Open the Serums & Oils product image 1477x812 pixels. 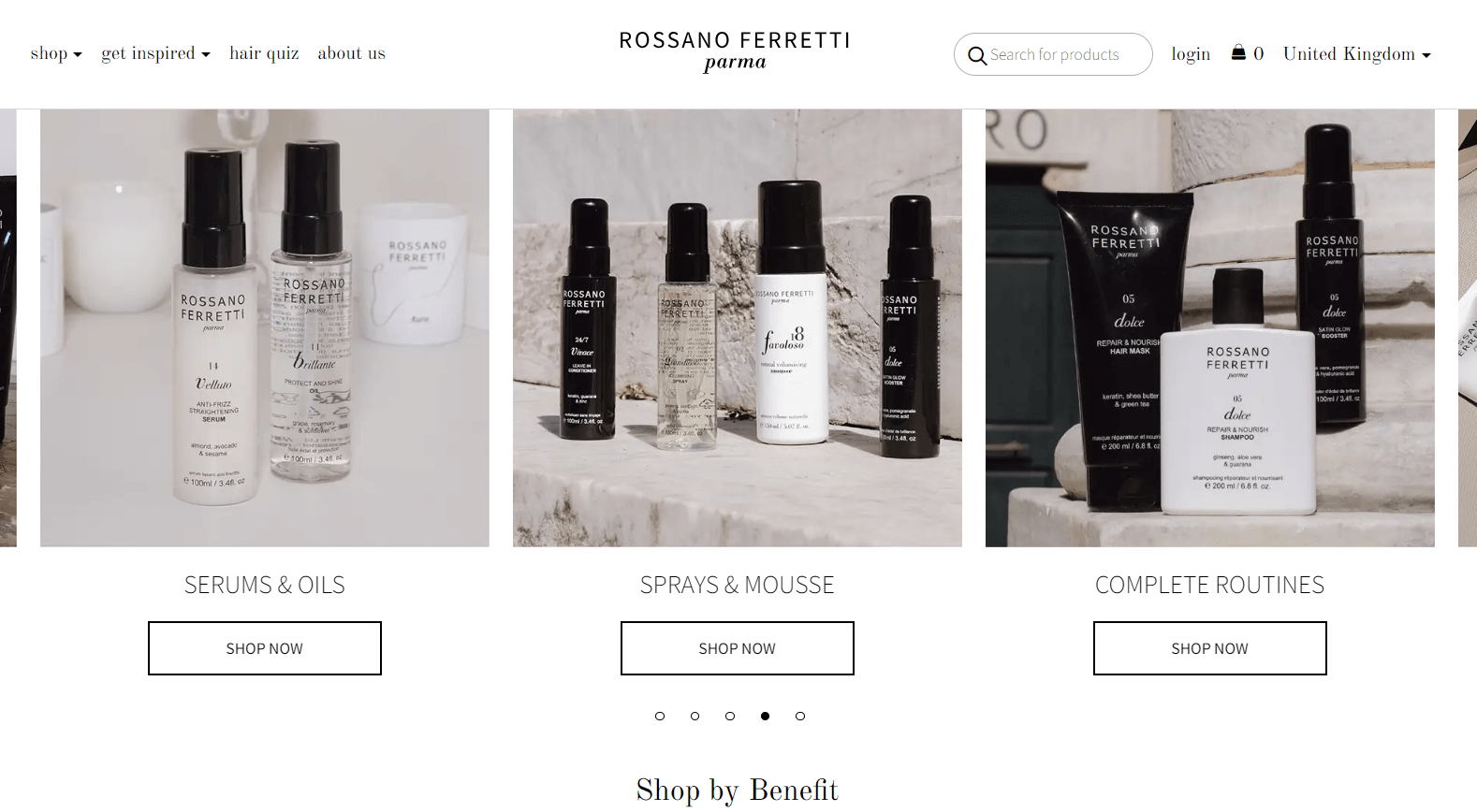[265, 328]
